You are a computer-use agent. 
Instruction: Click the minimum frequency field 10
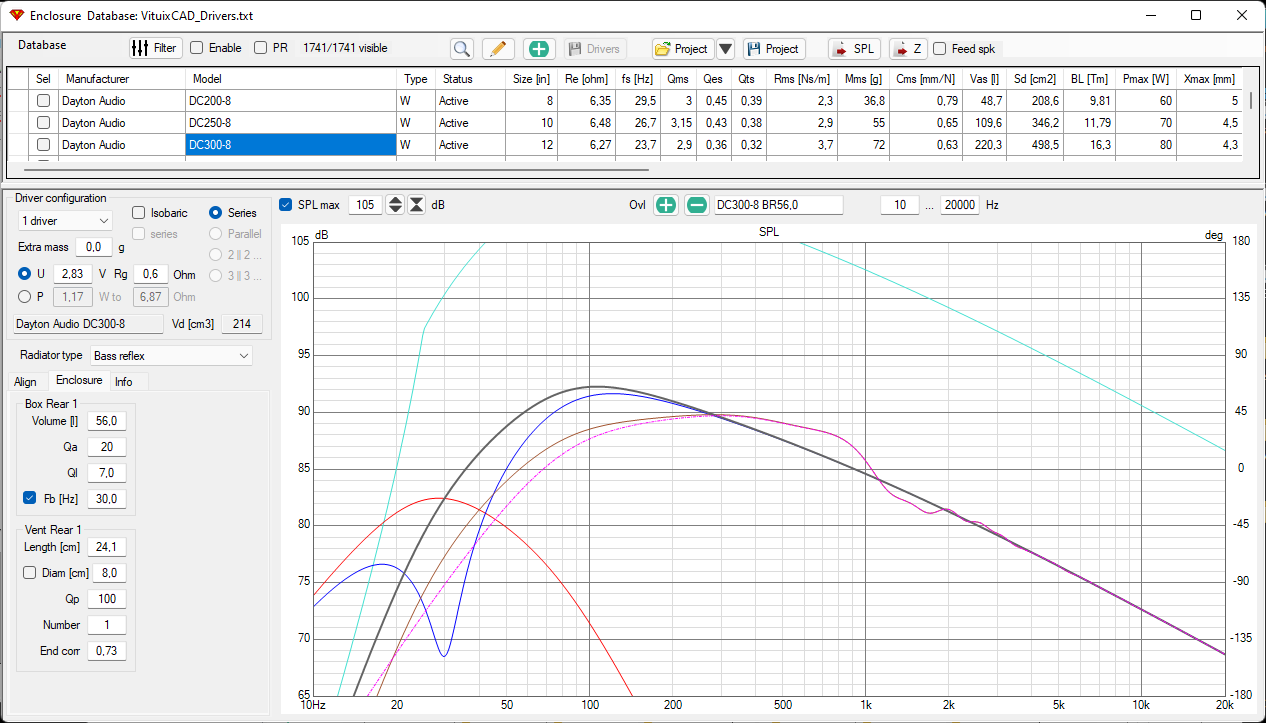click(900, 205)
